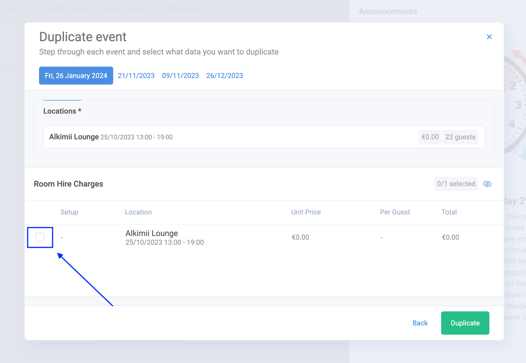Click the Locations * label

(62, 111)
